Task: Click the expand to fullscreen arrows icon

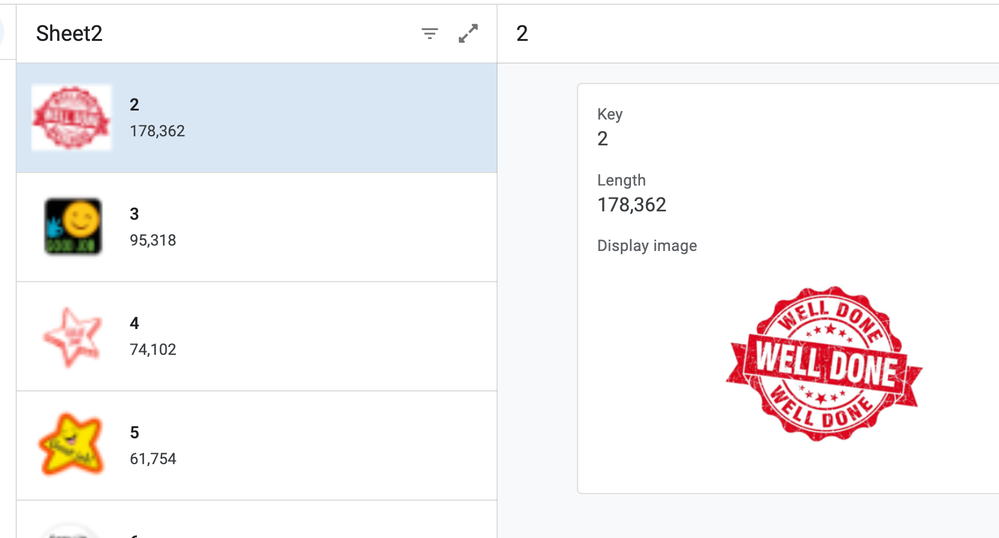Action: point(468,34)
